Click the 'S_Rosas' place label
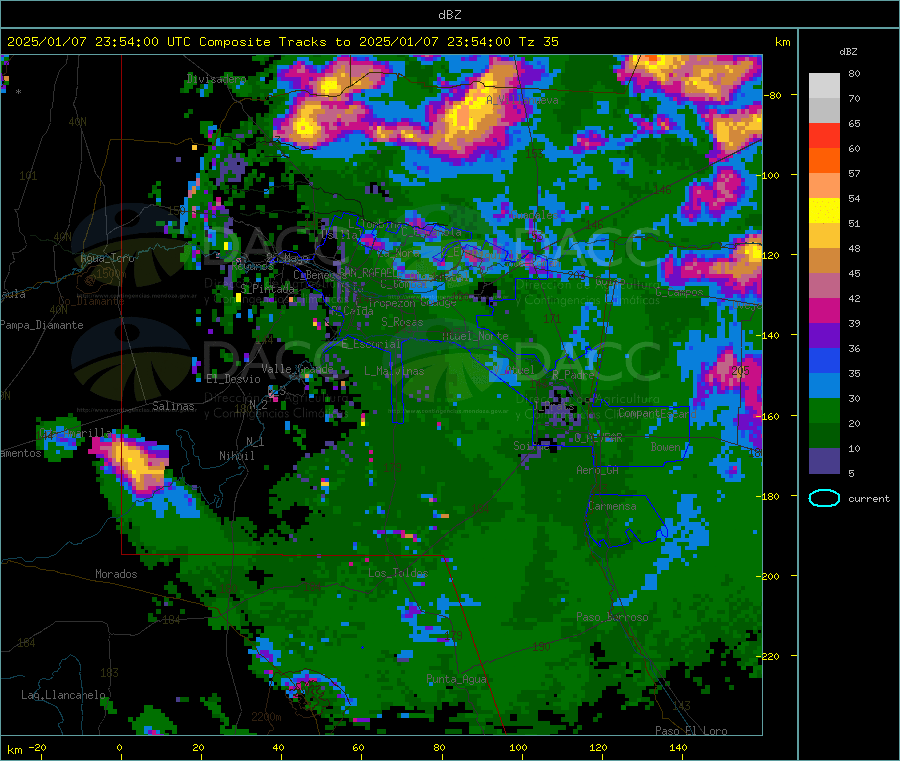Image resolution: width=900 pixels, height=761 pixels. point(402,322)
